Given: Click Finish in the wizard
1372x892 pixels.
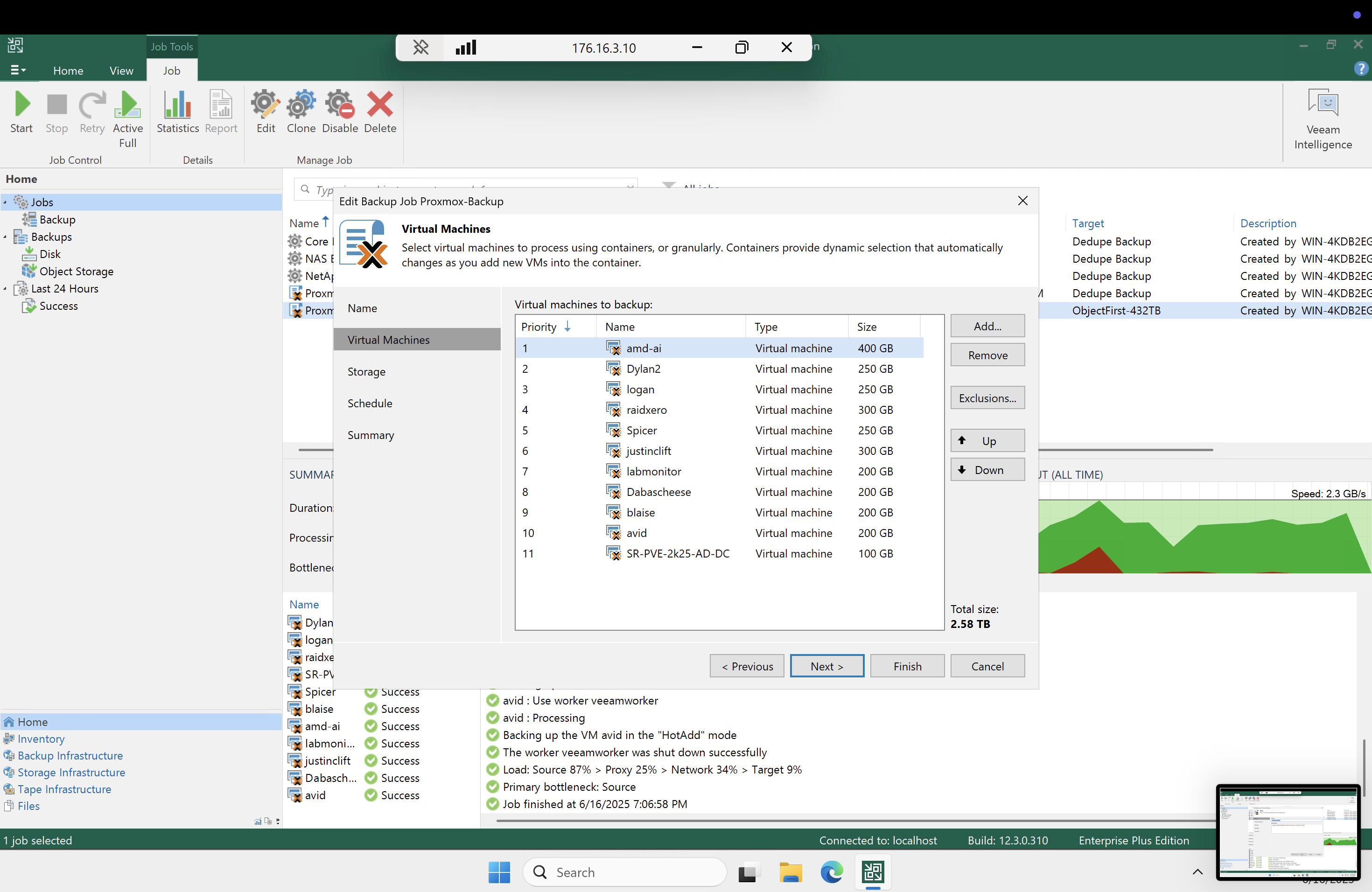Looking at the screenshot, I should (x=907, y=666).
